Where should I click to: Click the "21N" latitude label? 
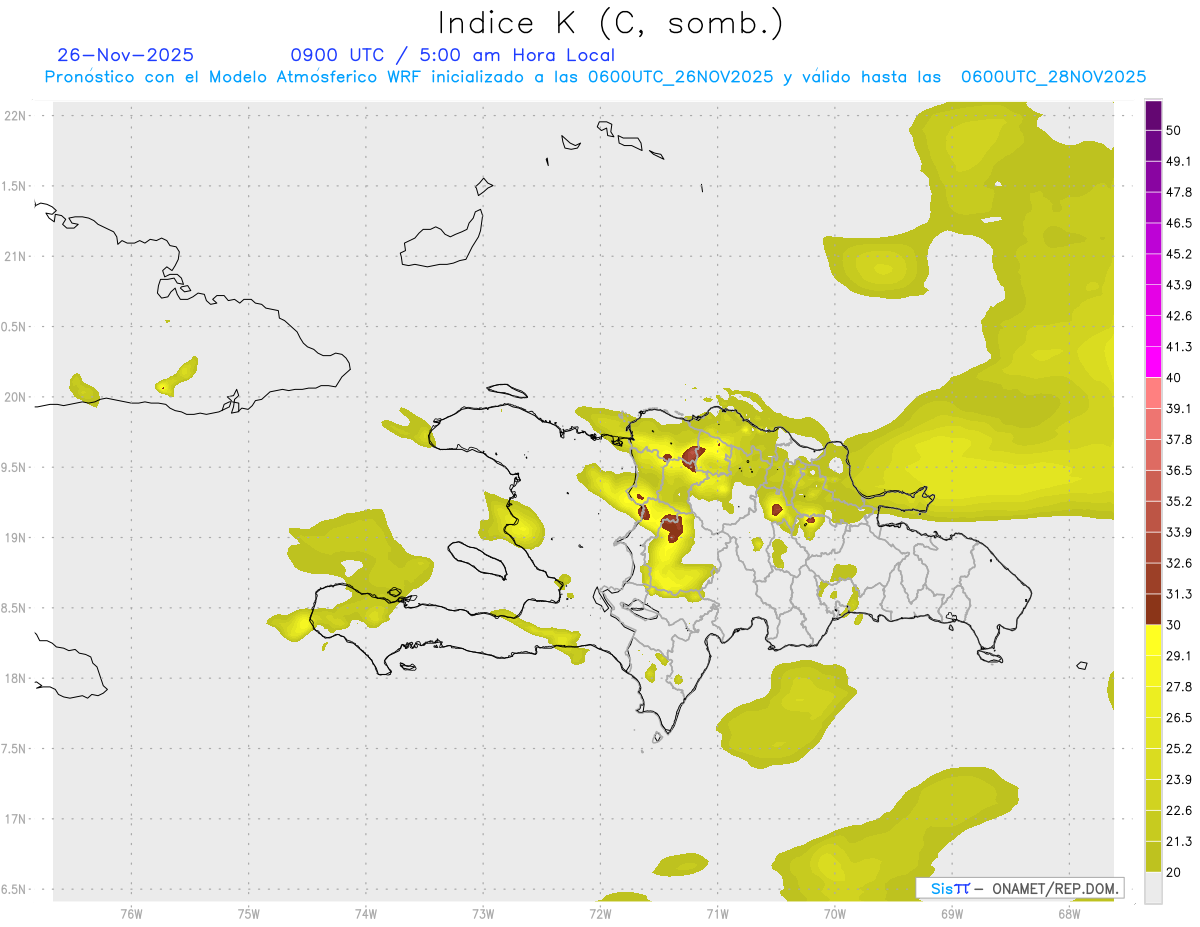point(16,256)
